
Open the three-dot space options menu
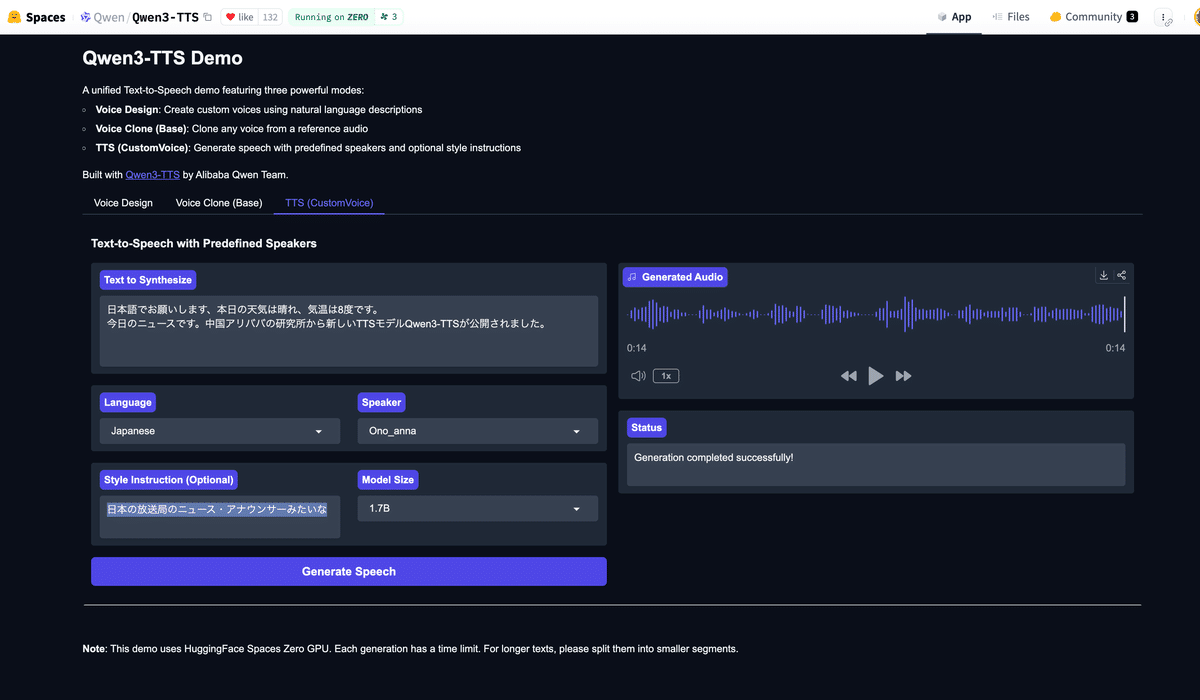1164,17
